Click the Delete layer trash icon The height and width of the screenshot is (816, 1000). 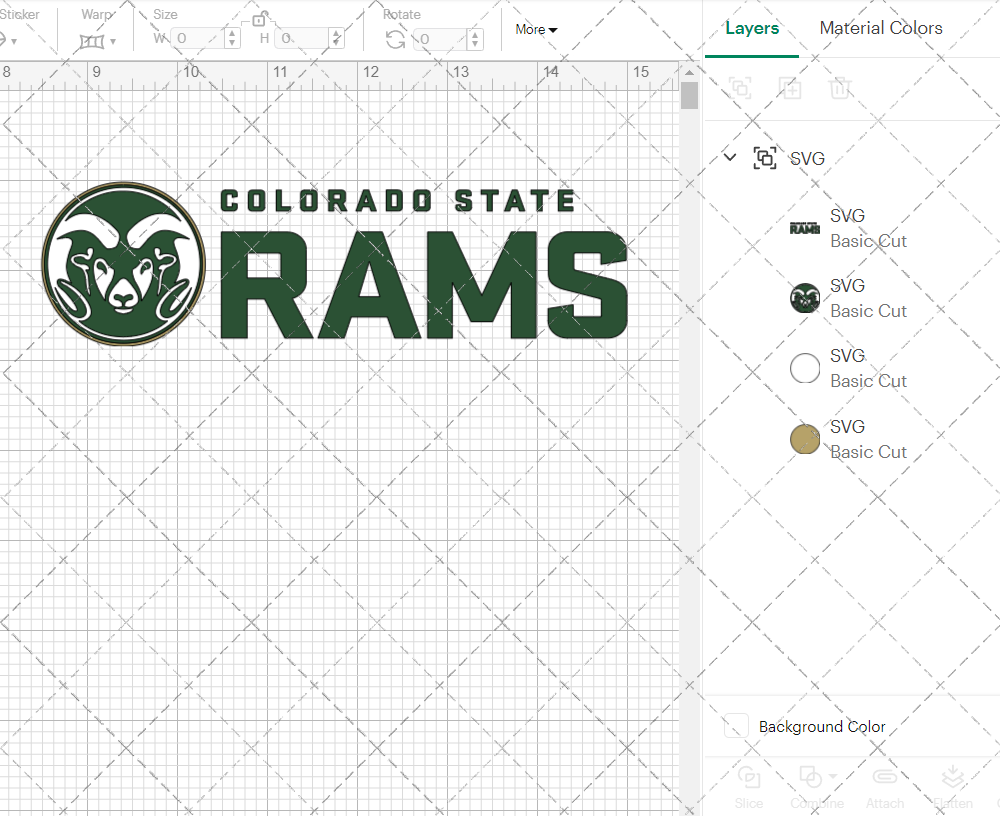(840, 87)
